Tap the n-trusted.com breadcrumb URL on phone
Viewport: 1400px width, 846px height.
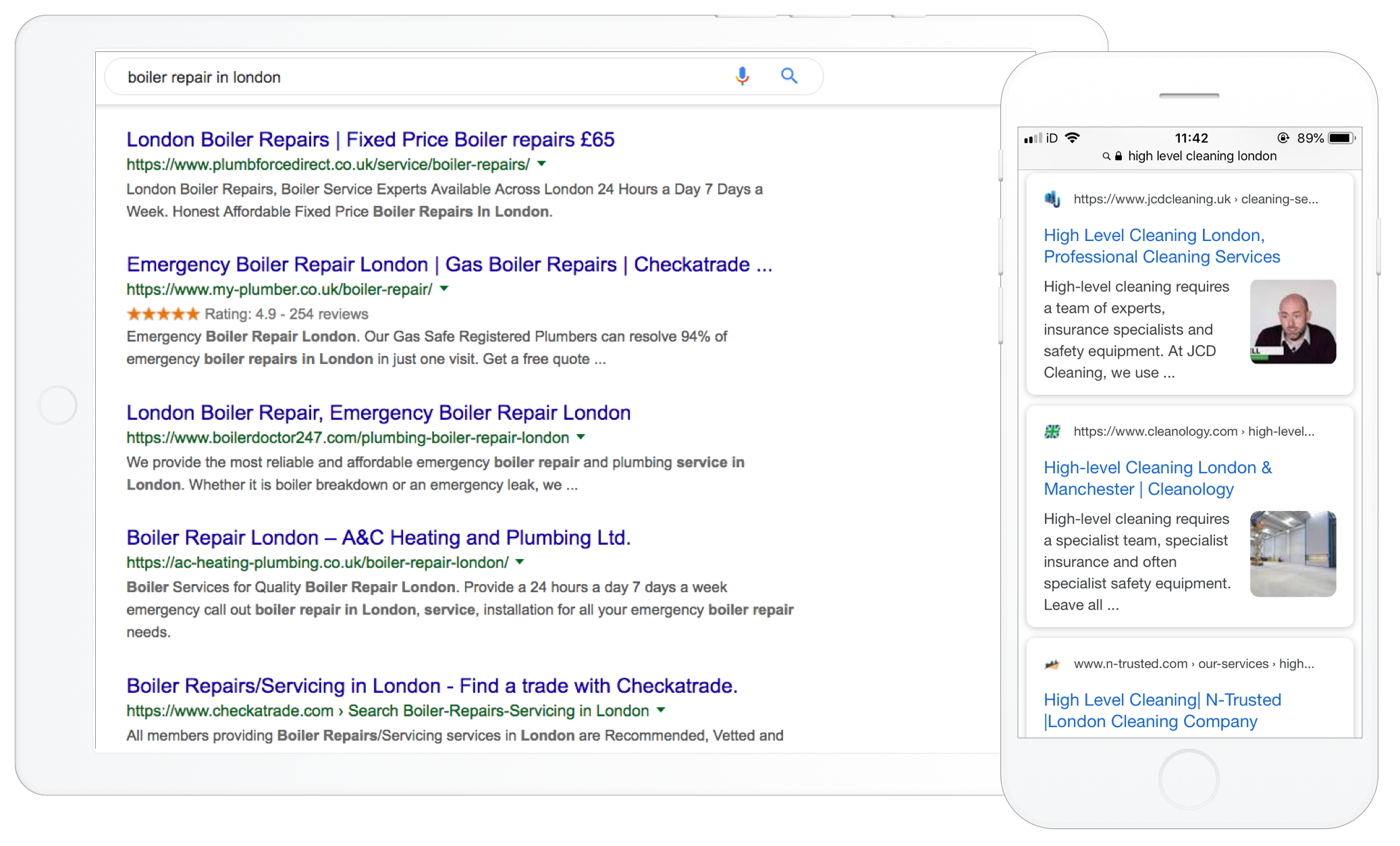[x=1194, y=664]
